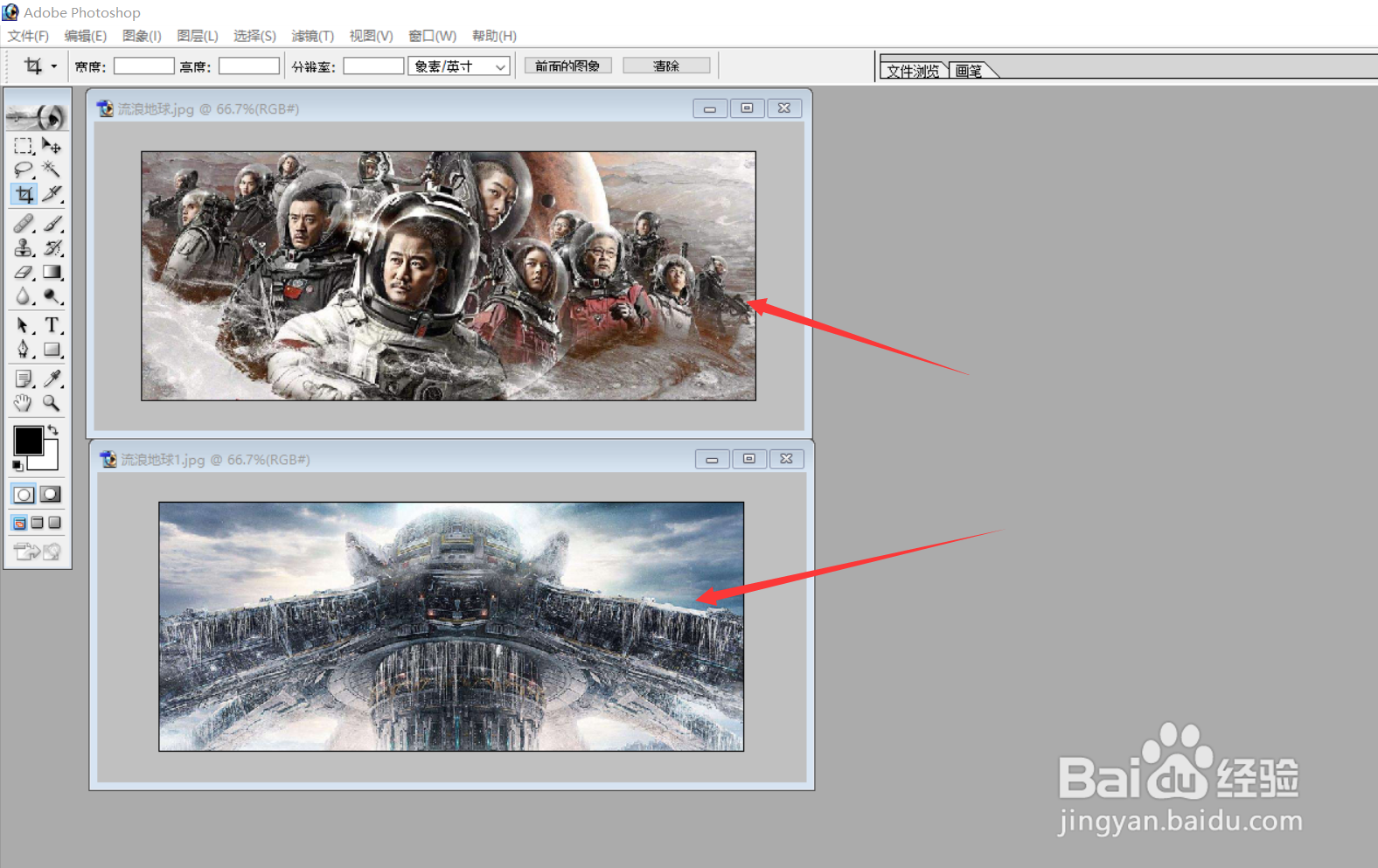Select the Slice tool
The height and width of the screenshot is (868, 1378).
(52, 193)
